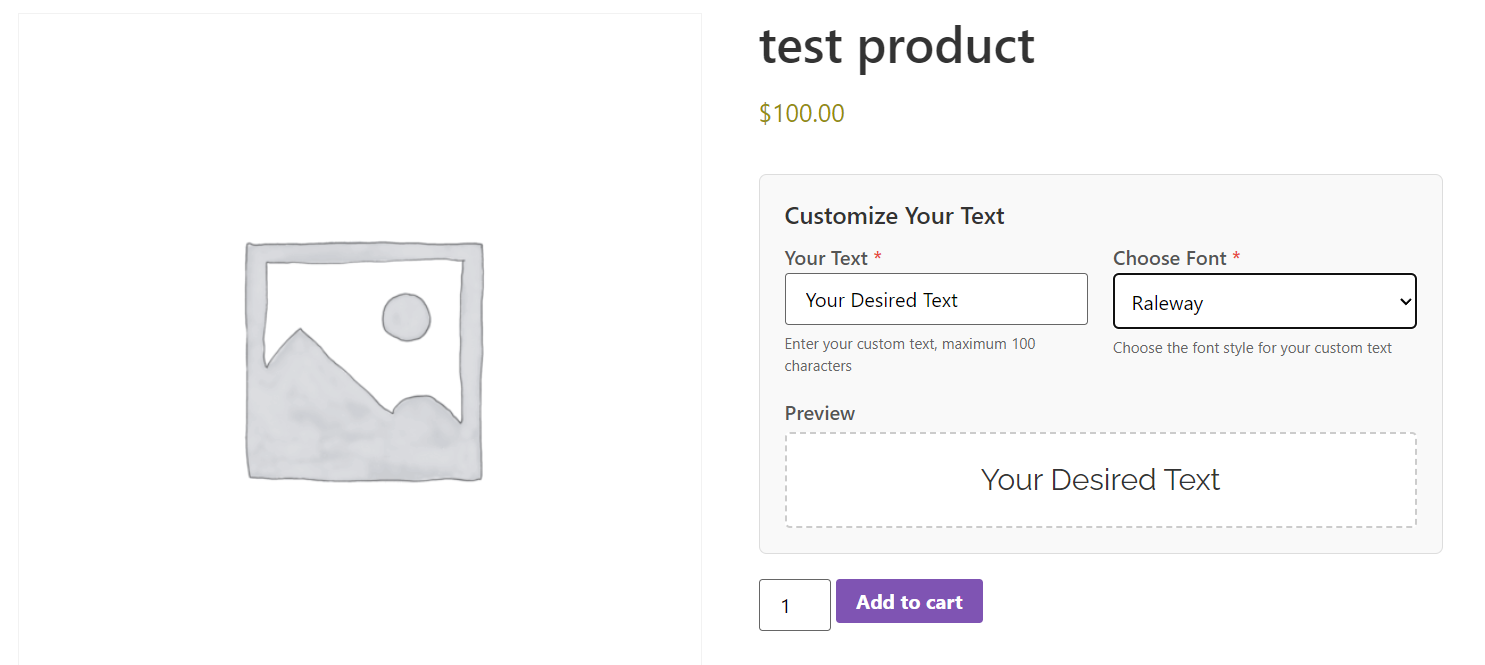Click the $100.00 price label

[801, 113]
